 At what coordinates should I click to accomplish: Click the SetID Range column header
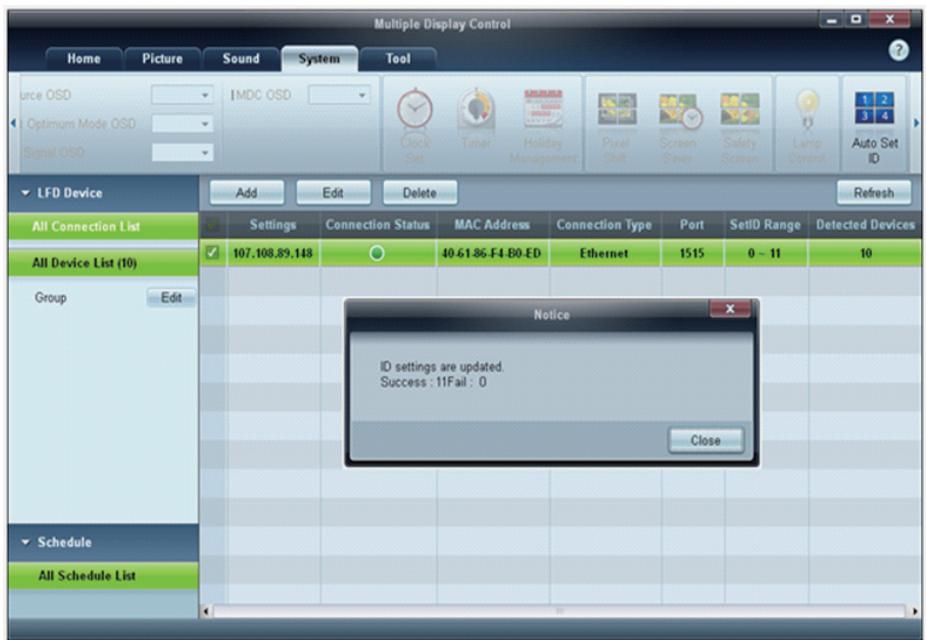click(x=765, y=225)
